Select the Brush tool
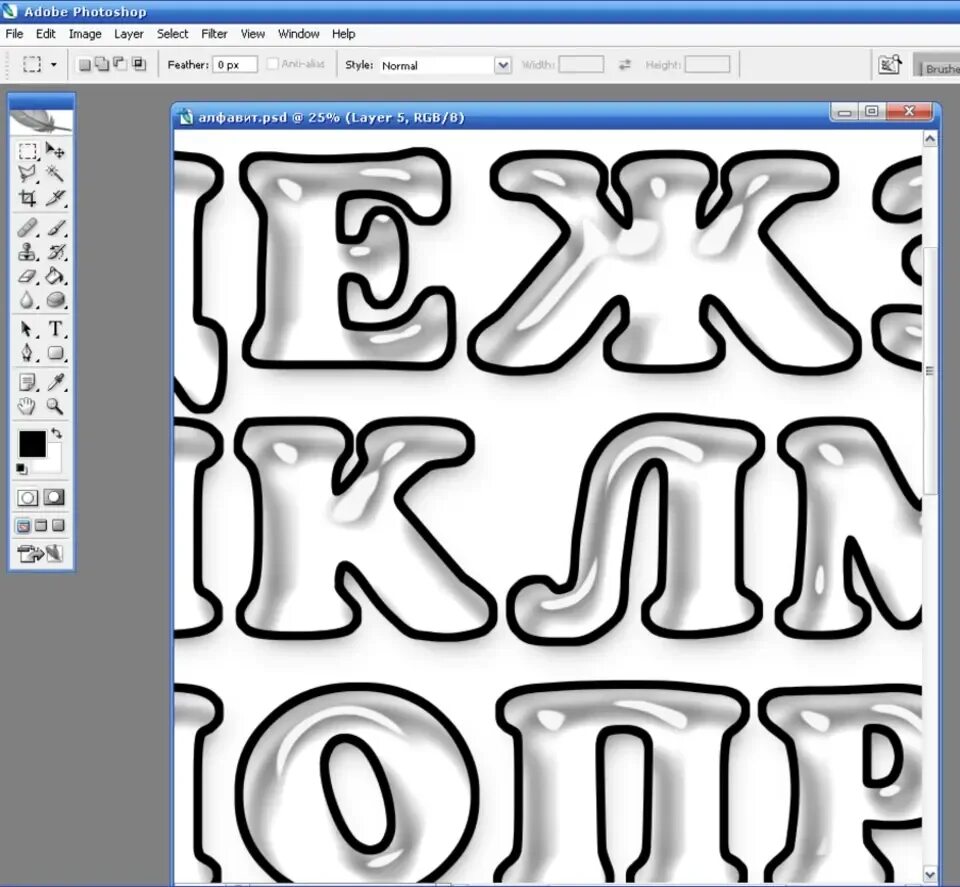This screenshot has height=887, width=960. pyautogui.click(x=55, y=228)
